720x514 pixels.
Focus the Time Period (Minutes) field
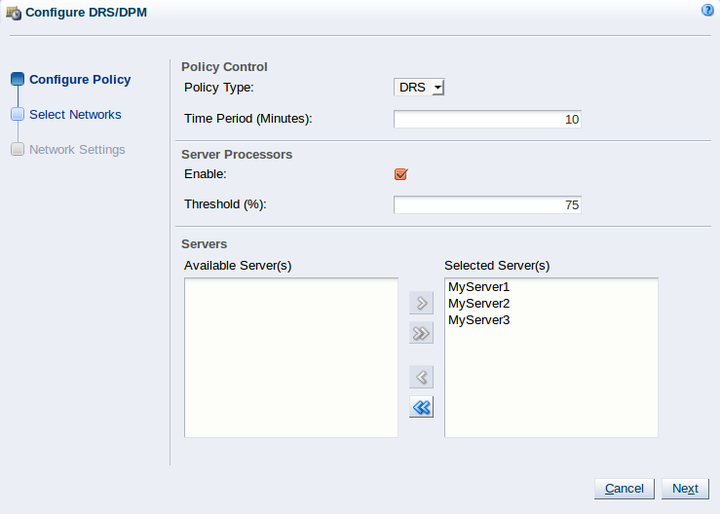click(487, 119)
